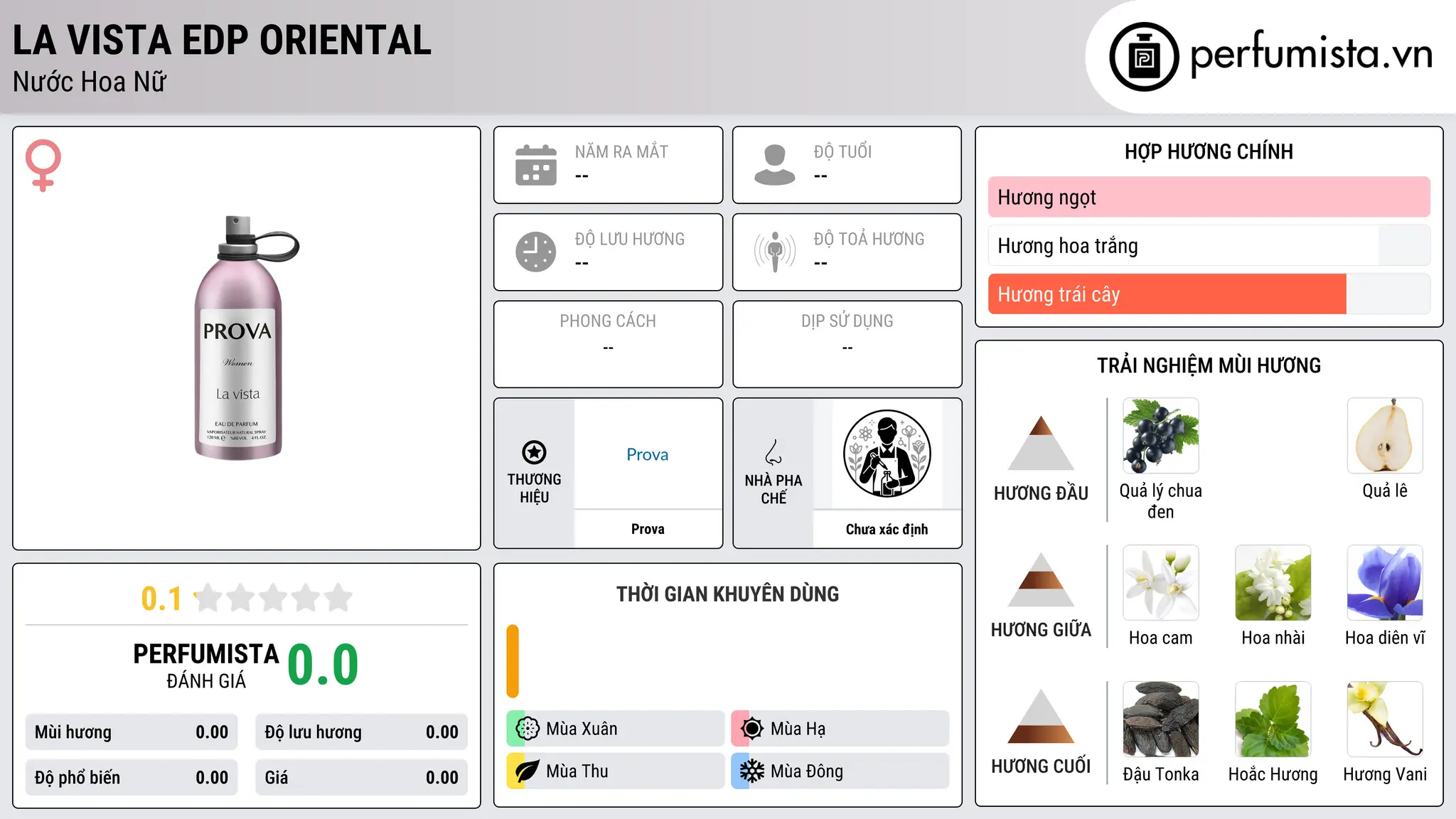Open the Quả lê pear note image
Screen dimensions: 1456x819
pyautogui.click(x=1385, y=436)
